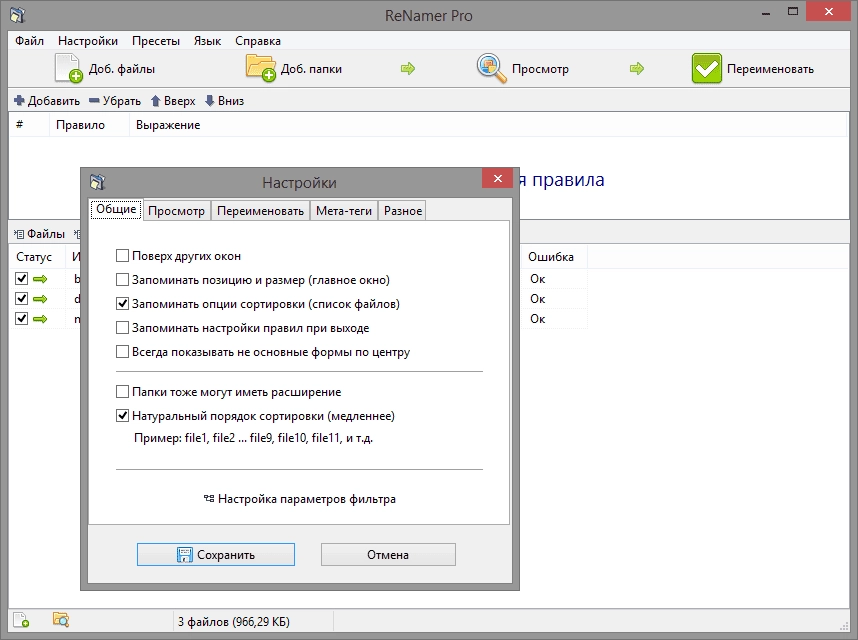
Task: Click the green arrow in second file row
Action: tap(40, 299)
